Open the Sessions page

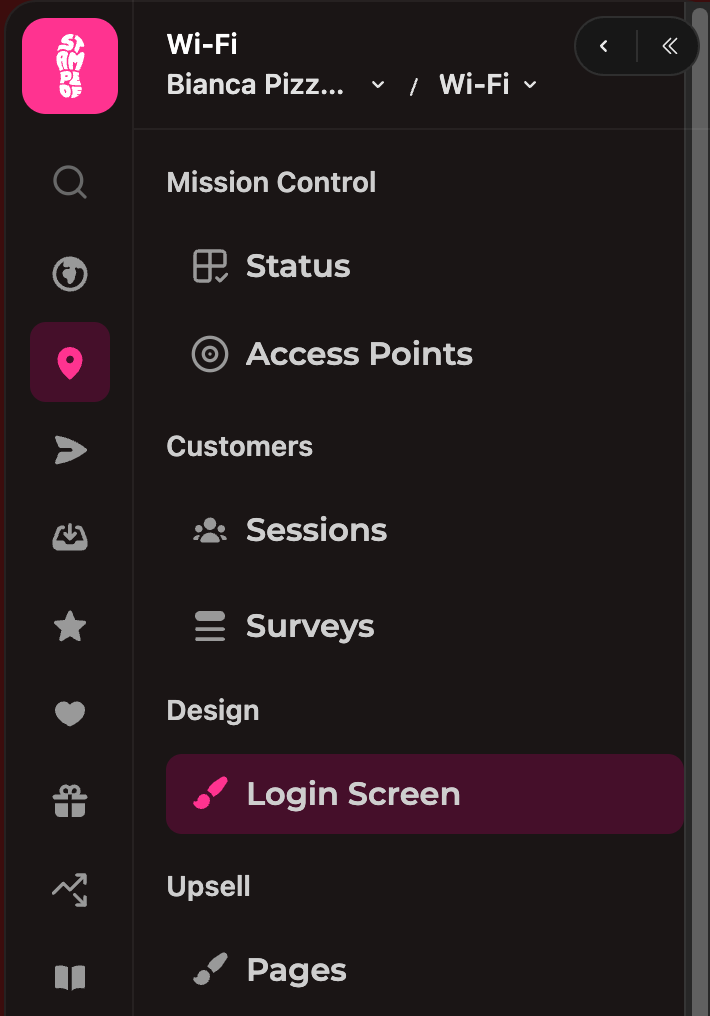click(x=316, y=530)
